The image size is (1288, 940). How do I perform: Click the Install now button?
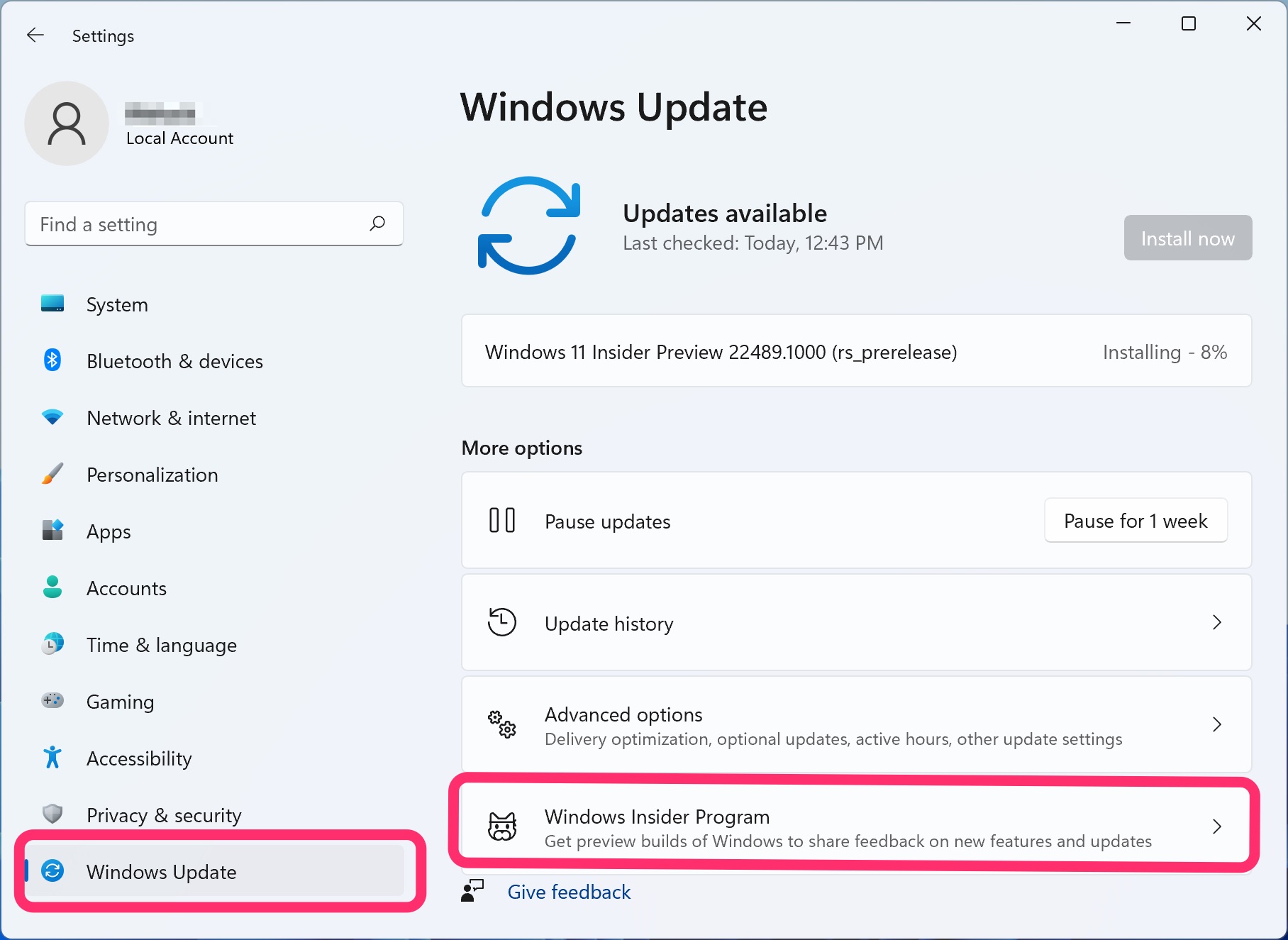point(1187,238)
